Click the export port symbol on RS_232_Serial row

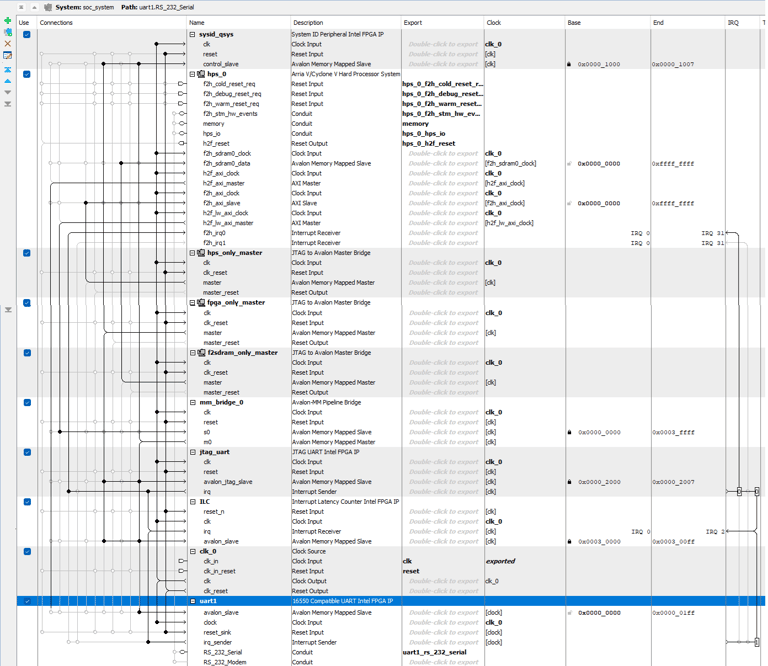(x=182, y=652)
